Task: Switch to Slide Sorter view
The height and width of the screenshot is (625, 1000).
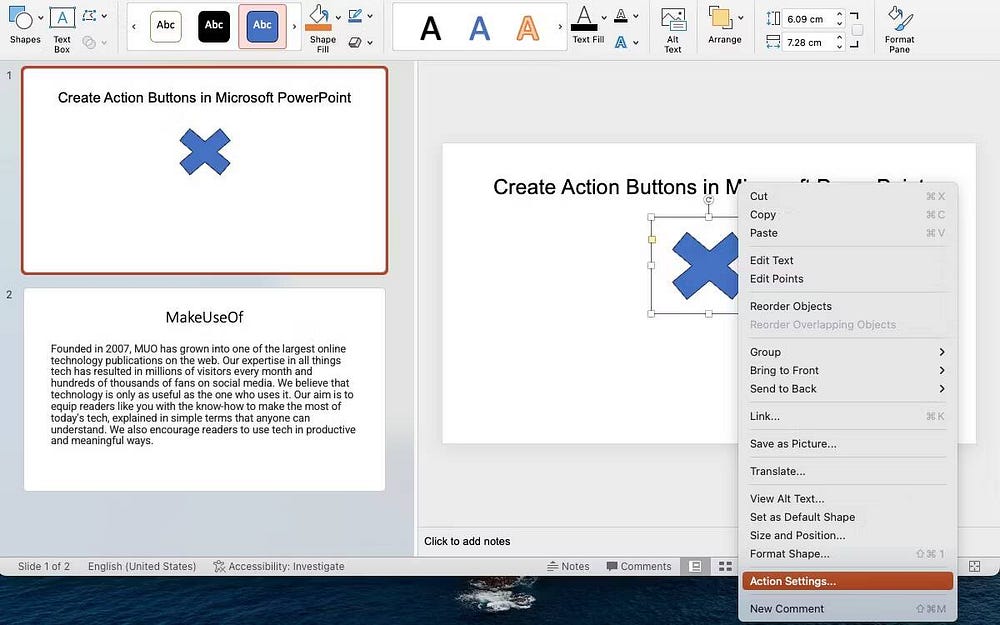Action: click(725, 565)
